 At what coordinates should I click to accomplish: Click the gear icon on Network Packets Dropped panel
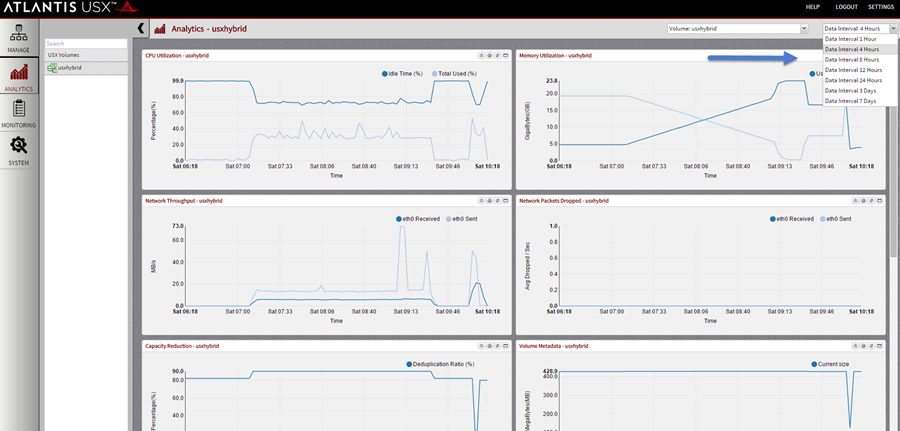click(x=863, y=201)
